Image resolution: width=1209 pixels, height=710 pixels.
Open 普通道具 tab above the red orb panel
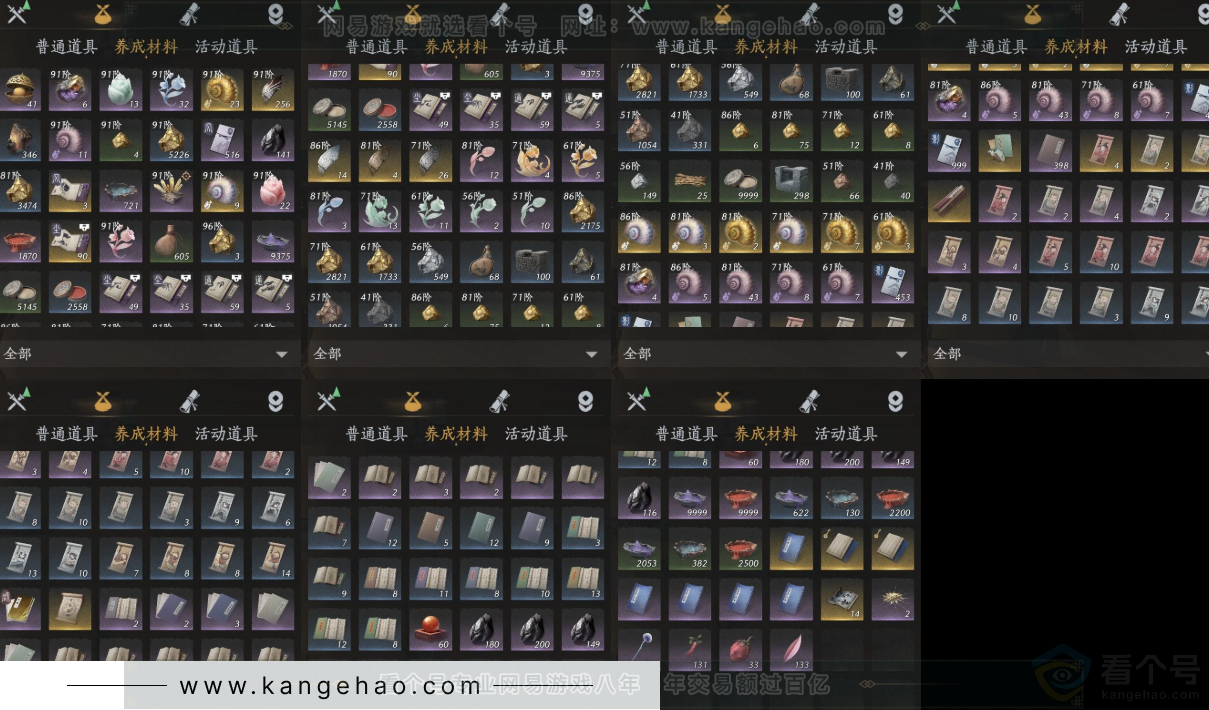pos(377,434)
